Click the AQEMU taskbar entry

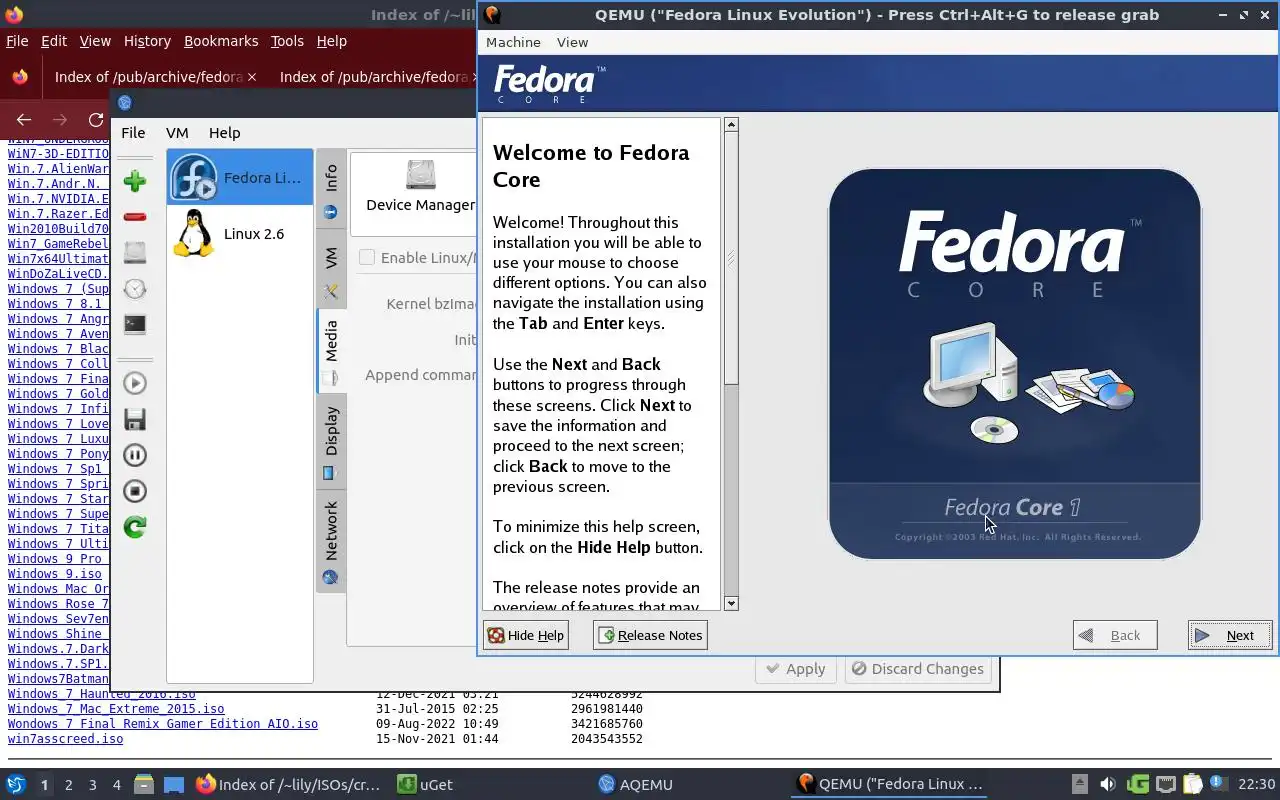(x=636, y=785)
